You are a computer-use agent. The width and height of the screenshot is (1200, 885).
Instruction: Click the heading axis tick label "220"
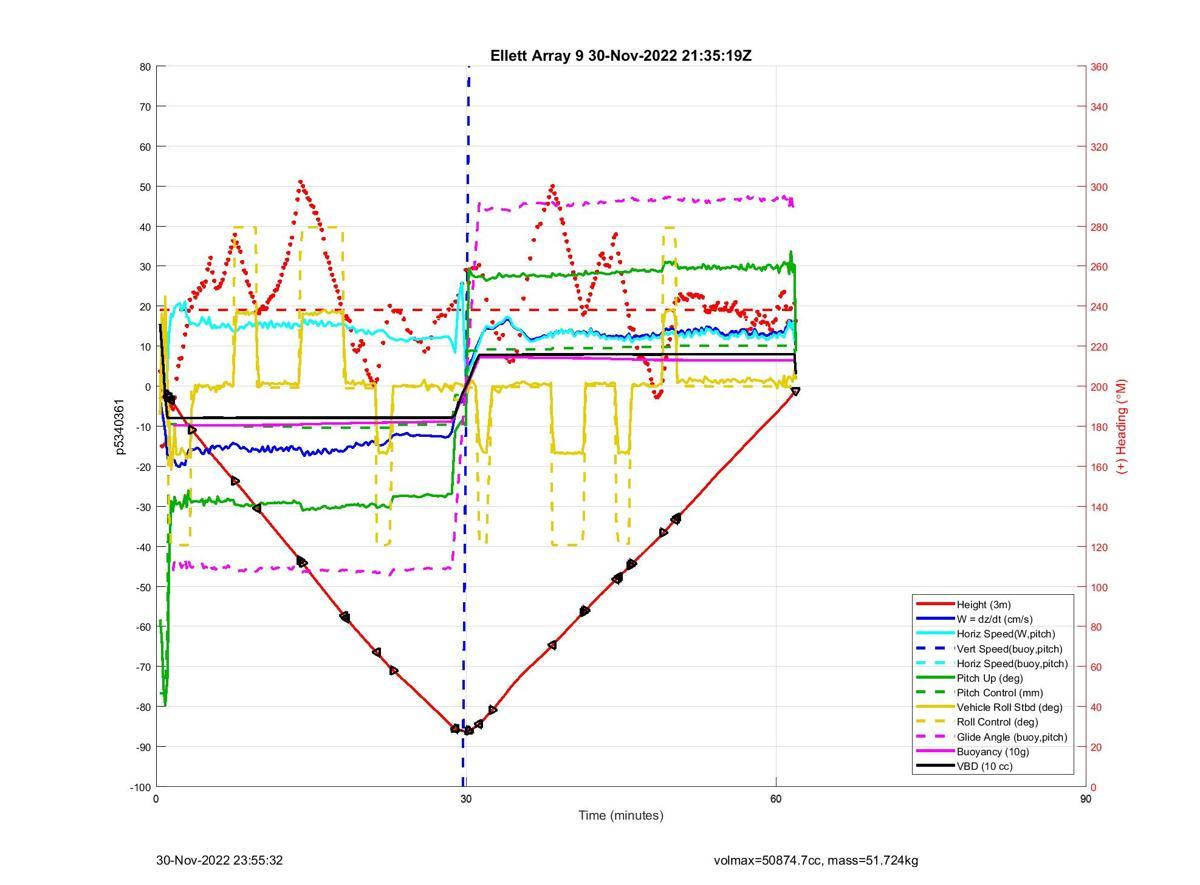[x=1099, y=347]
